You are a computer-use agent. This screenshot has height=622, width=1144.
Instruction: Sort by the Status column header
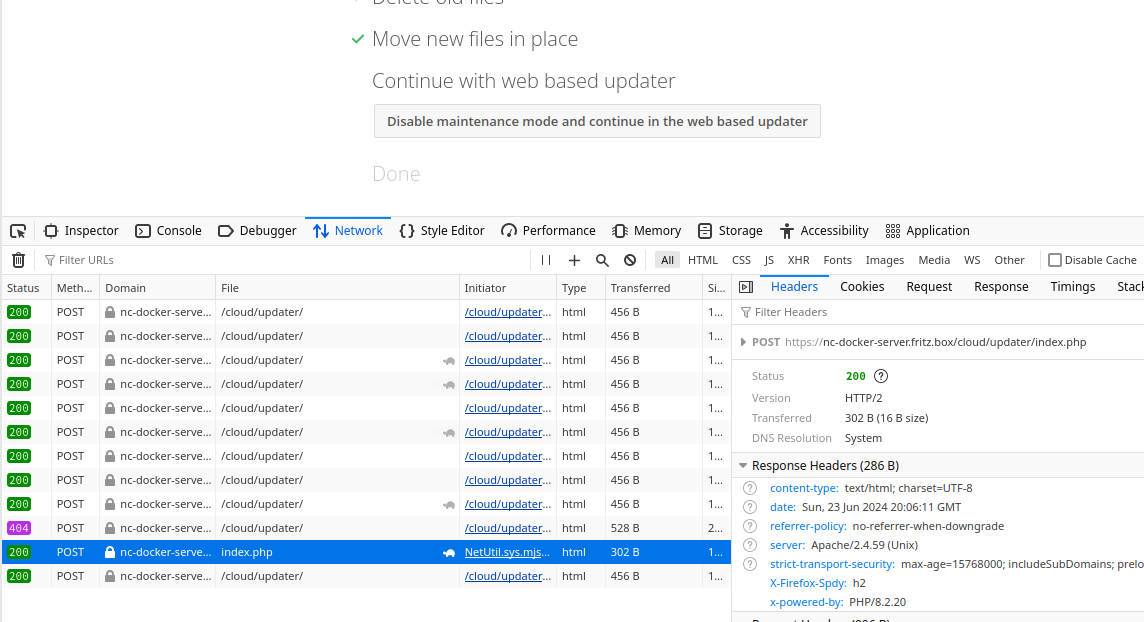26,288
